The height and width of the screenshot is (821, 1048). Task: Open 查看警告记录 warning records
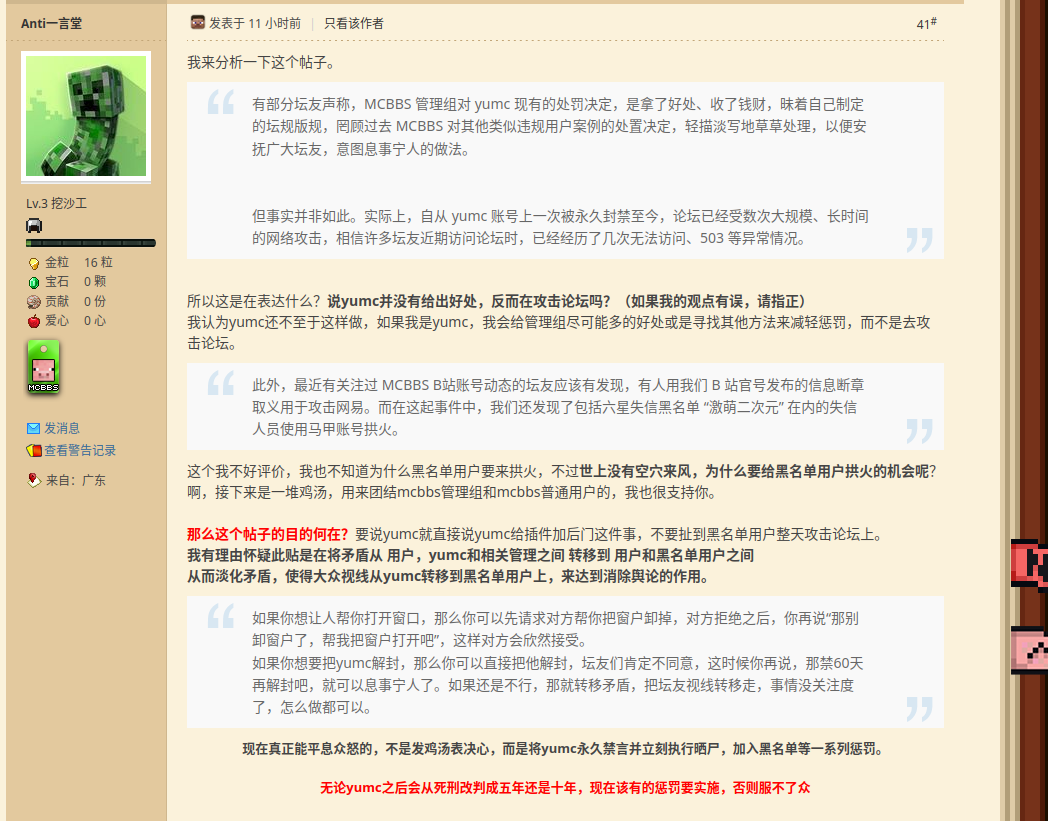(80, 450)
